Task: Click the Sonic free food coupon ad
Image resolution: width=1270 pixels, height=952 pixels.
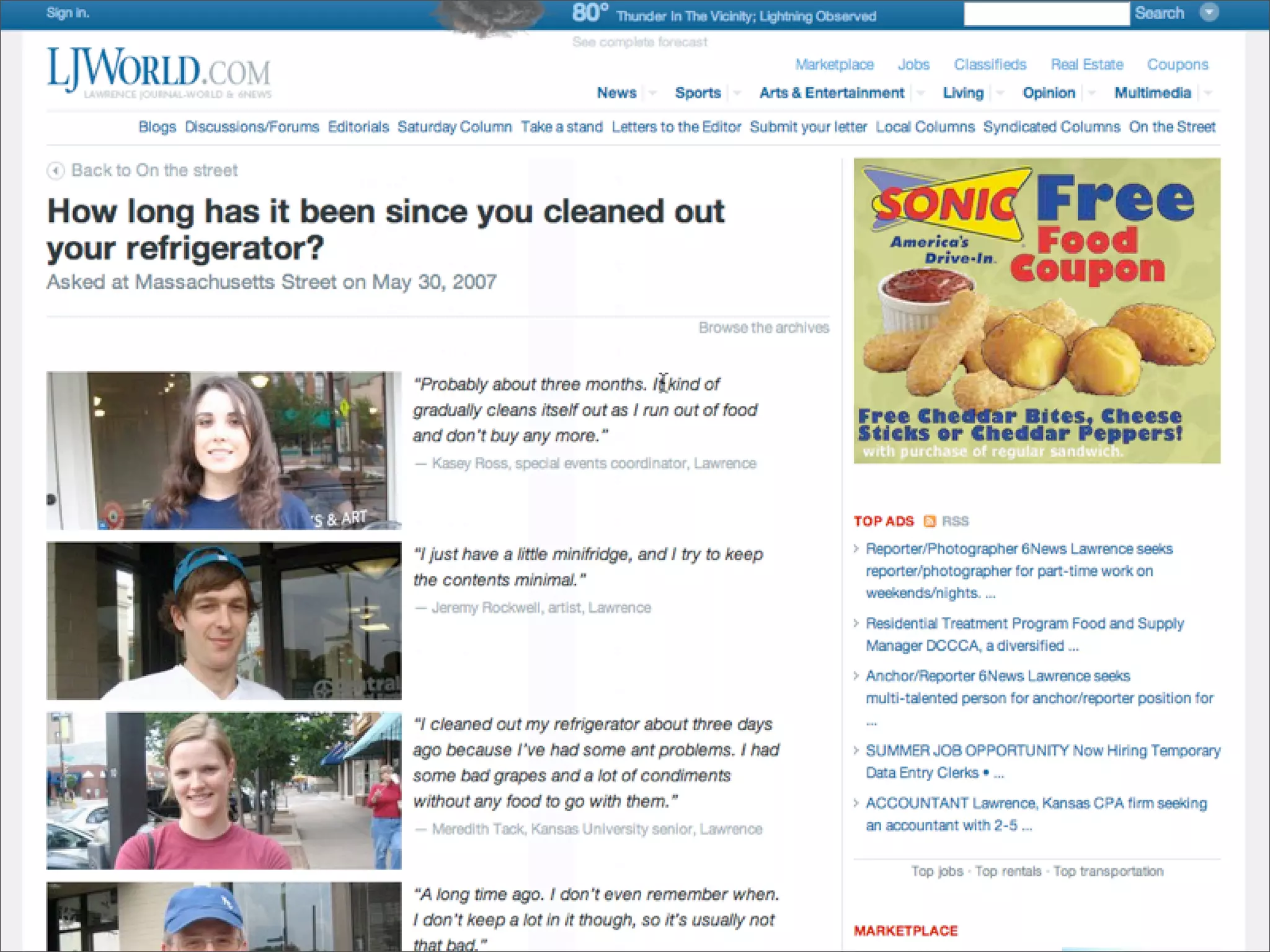Action: pos(1036,311)
